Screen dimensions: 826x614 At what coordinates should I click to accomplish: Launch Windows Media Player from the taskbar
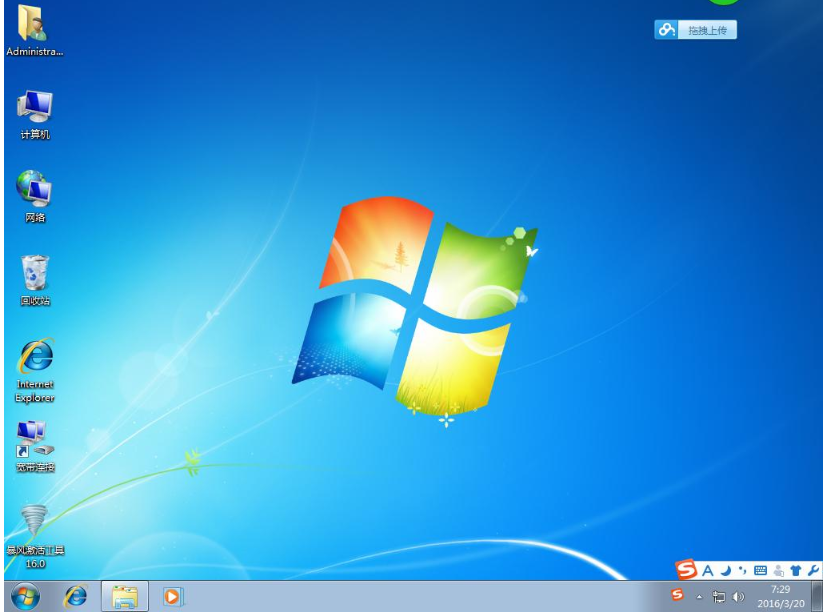(x=172, y=596)
